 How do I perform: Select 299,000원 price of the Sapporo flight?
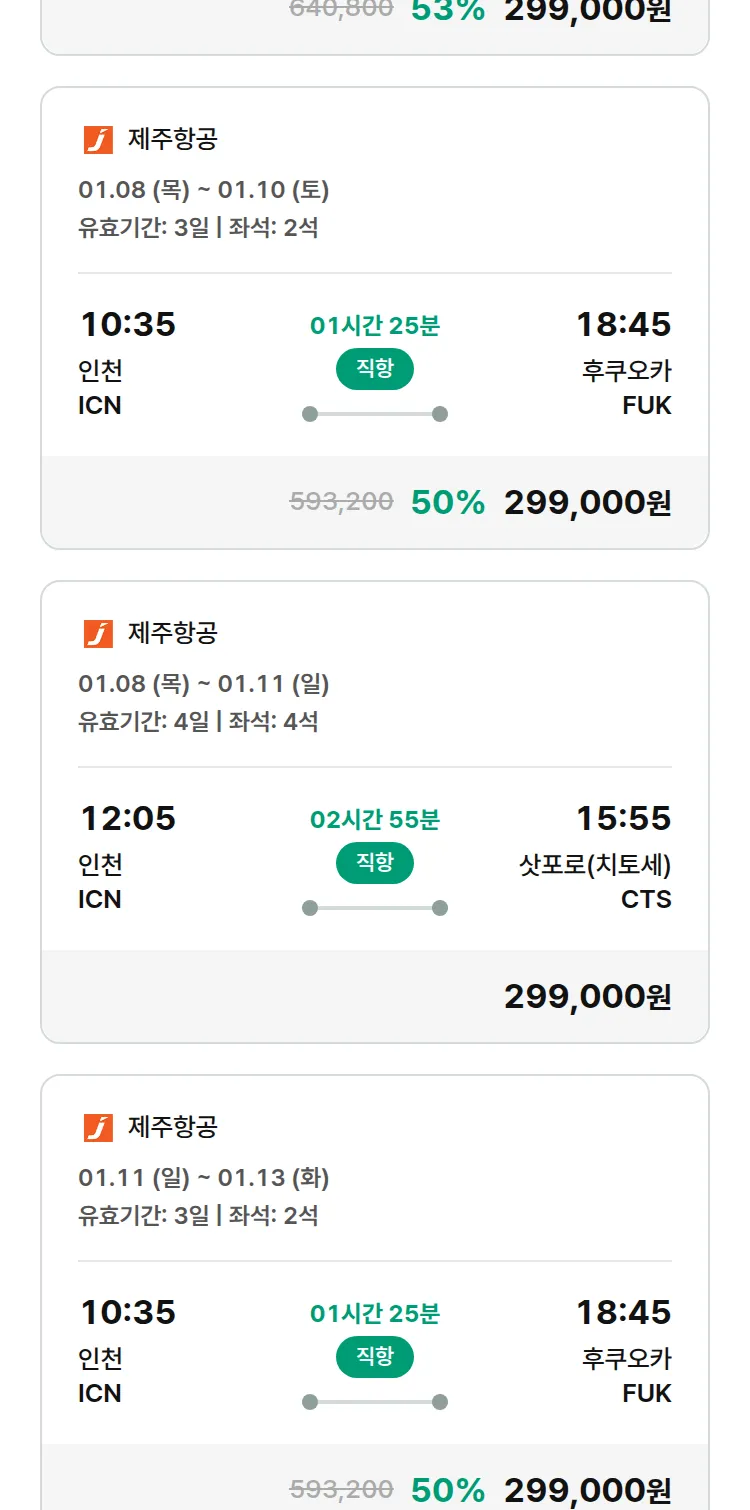pos(587,997)
